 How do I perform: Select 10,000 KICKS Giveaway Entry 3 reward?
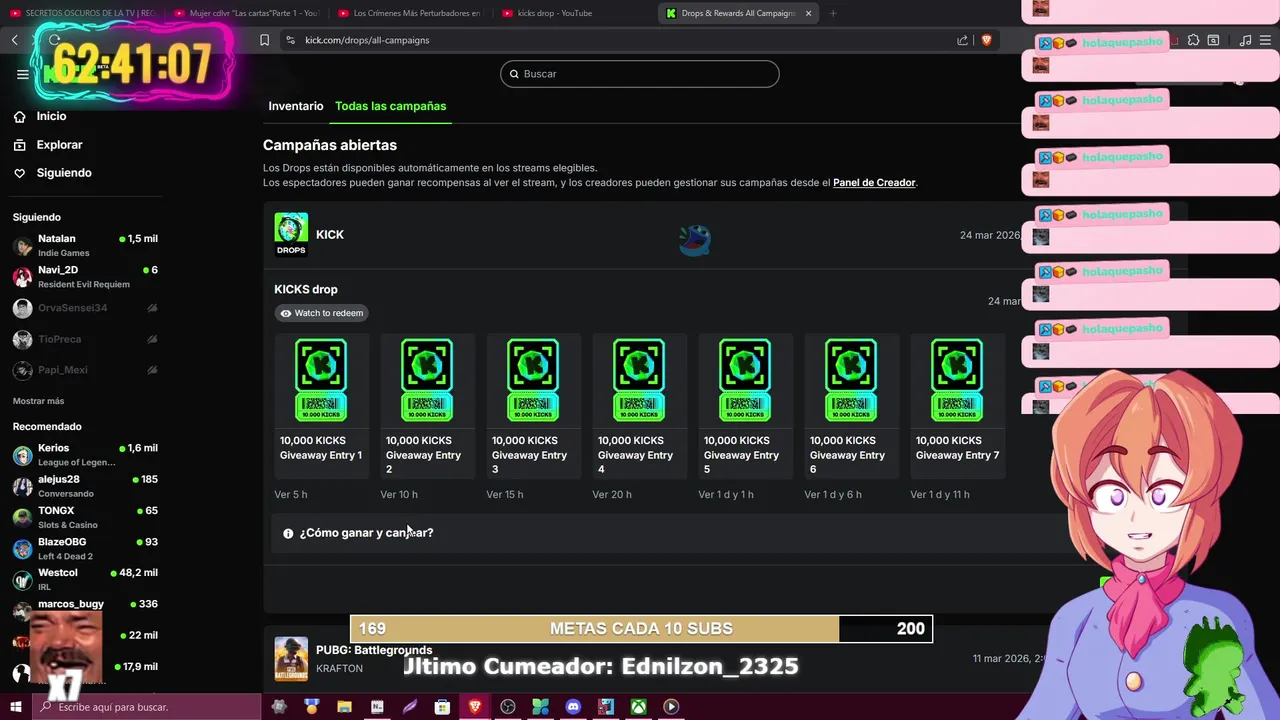coord(533,405)
